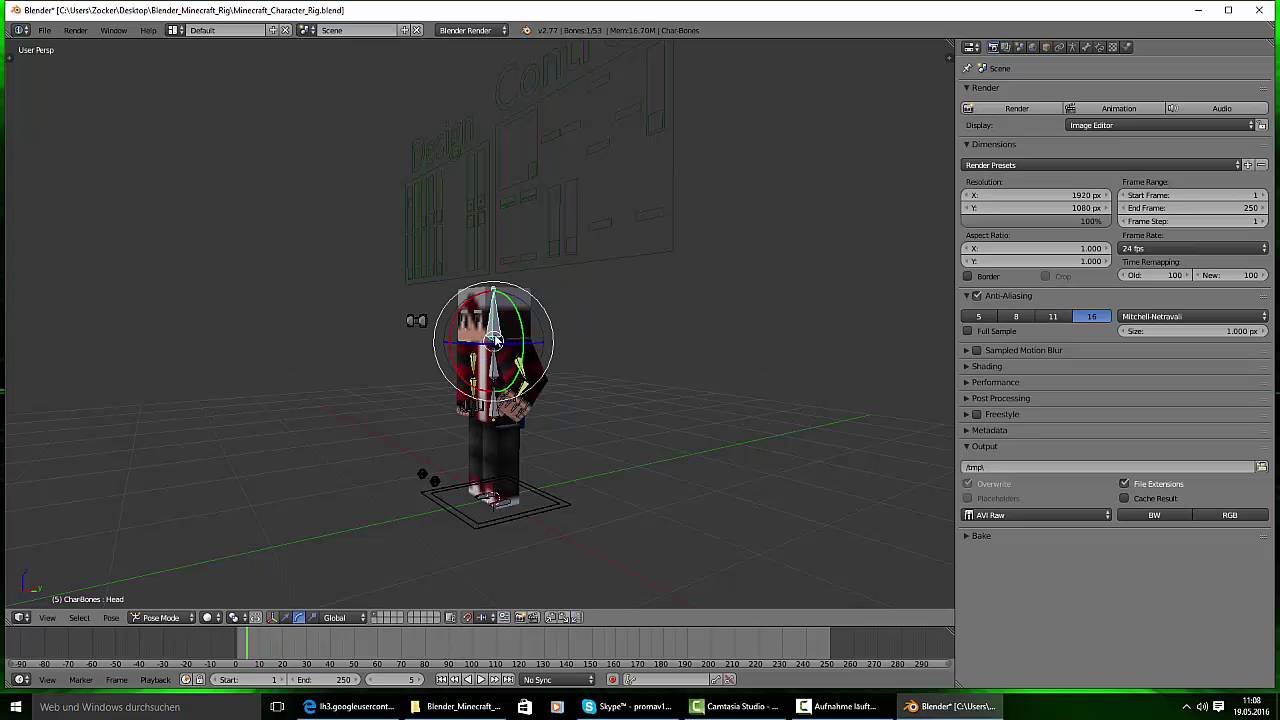1280x720 pixels.
Task: Click the pin icon beside Scene breadcrumb
Action: coord(967,68)
